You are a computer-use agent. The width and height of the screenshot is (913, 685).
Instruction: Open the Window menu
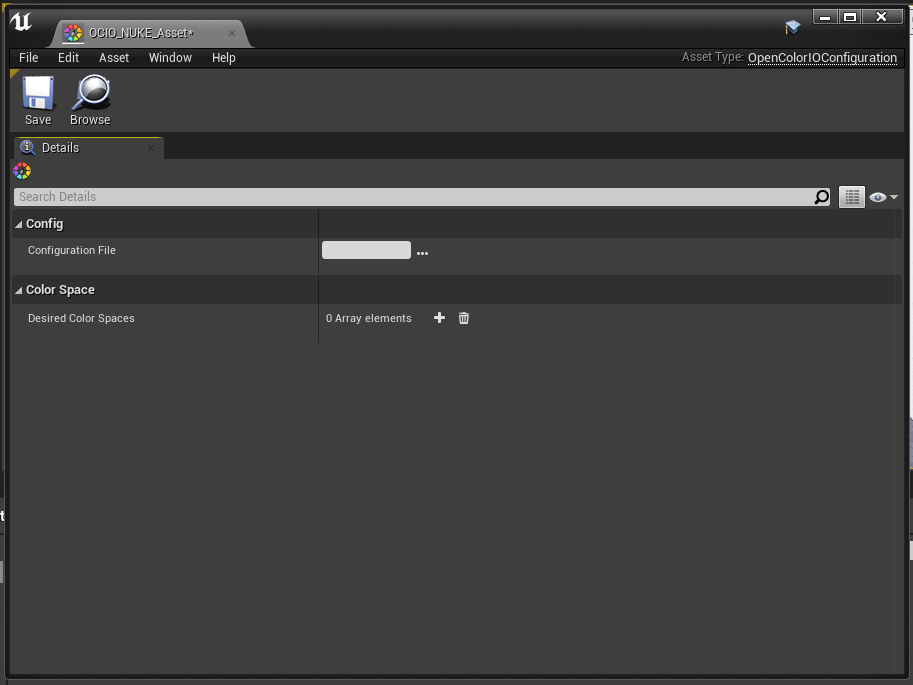click(170, 58)
